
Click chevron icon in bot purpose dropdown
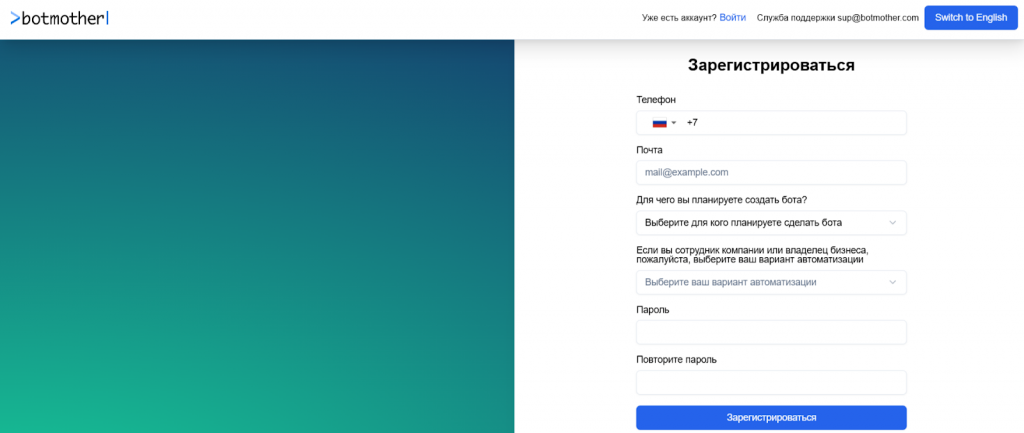click(x=892, y=223)
